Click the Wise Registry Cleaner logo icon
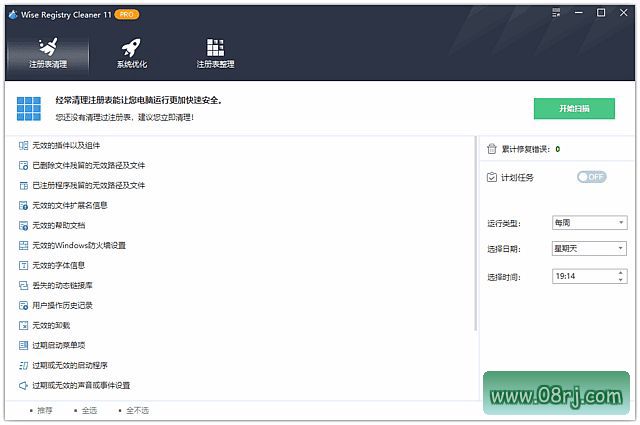 13,15
